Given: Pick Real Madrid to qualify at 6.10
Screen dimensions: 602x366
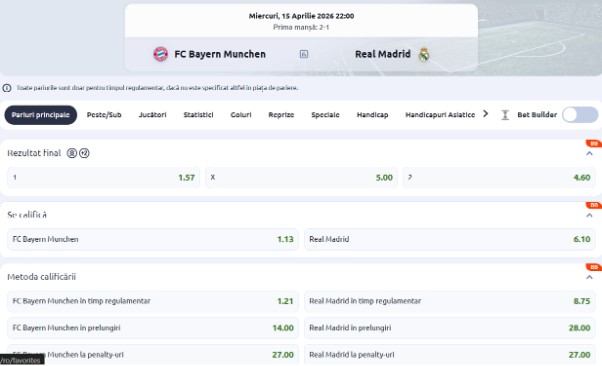Looking at the screenshot, I should pyautogui.click(x=450, y=239).
